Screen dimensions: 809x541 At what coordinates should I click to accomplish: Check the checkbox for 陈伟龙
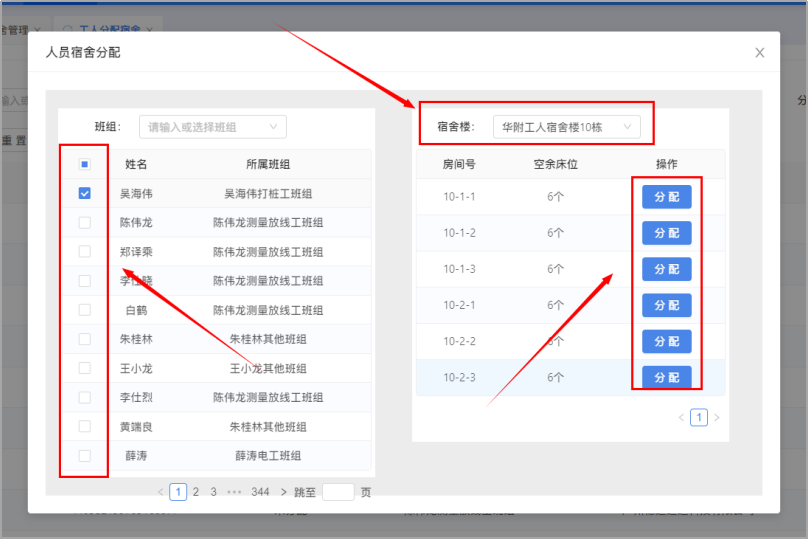point(85,222)
